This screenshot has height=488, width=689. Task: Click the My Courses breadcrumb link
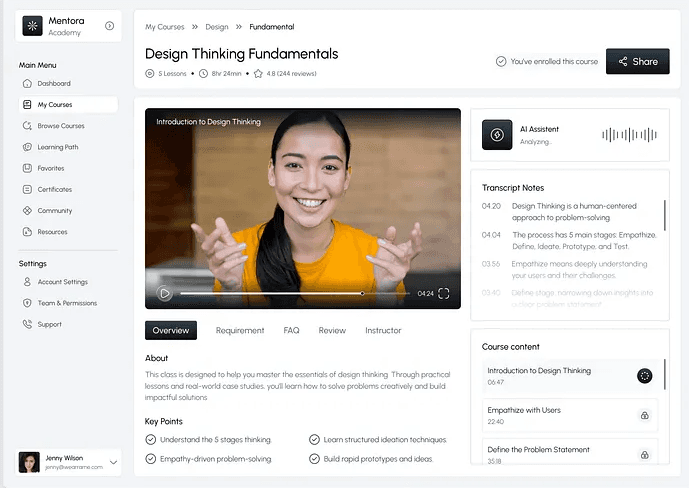coord(165,27)
